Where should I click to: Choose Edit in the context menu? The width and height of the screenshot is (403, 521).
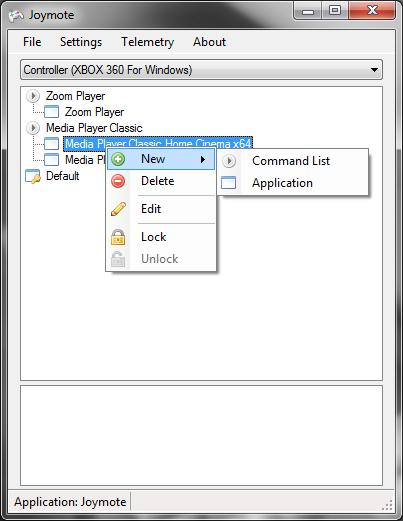(161, 209)
